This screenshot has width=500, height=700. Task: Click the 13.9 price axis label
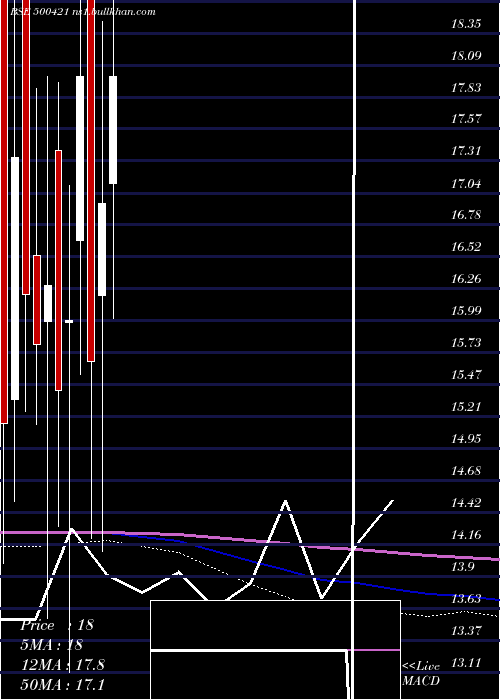coord(462,567)
